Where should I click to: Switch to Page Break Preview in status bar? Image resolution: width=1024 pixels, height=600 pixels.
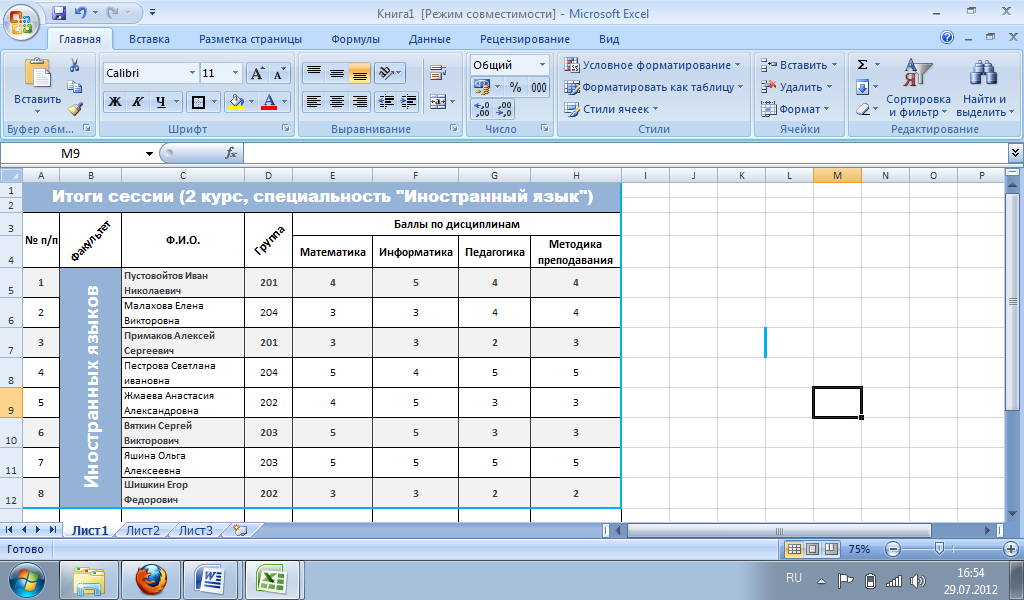click(x=831, y=549)
